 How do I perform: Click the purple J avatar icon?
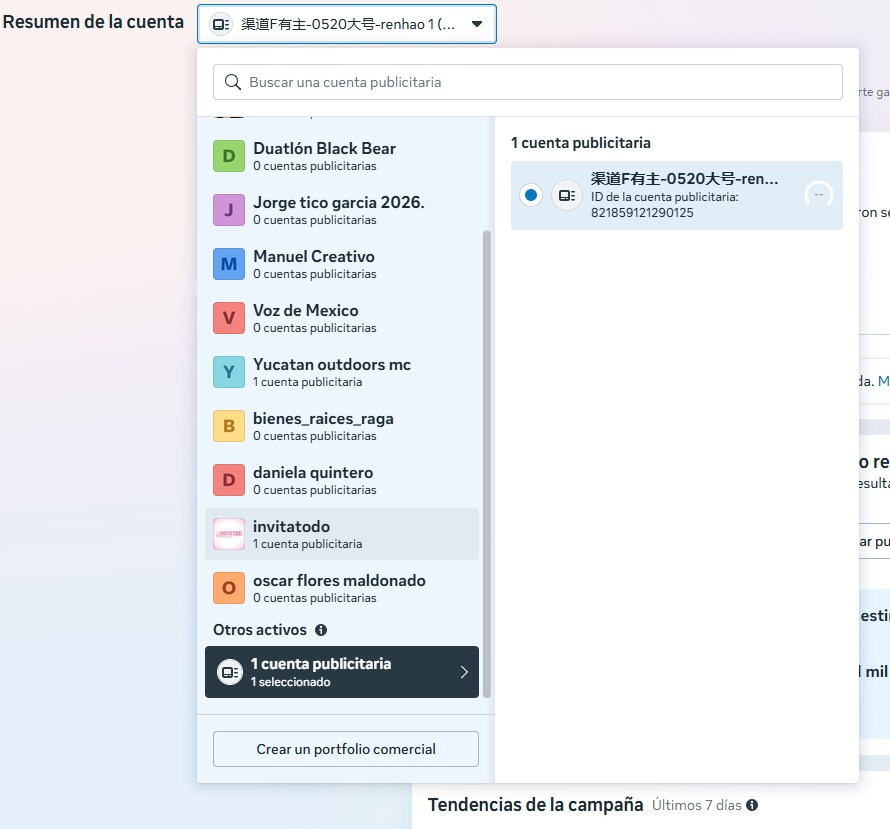click(229, 210)
